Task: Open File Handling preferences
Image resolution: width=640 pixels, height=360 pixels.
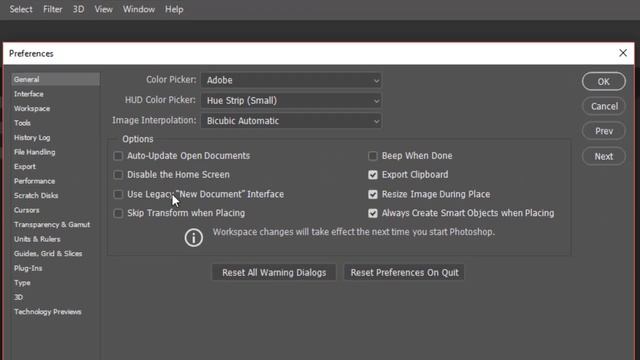Action: pos(34,152)
